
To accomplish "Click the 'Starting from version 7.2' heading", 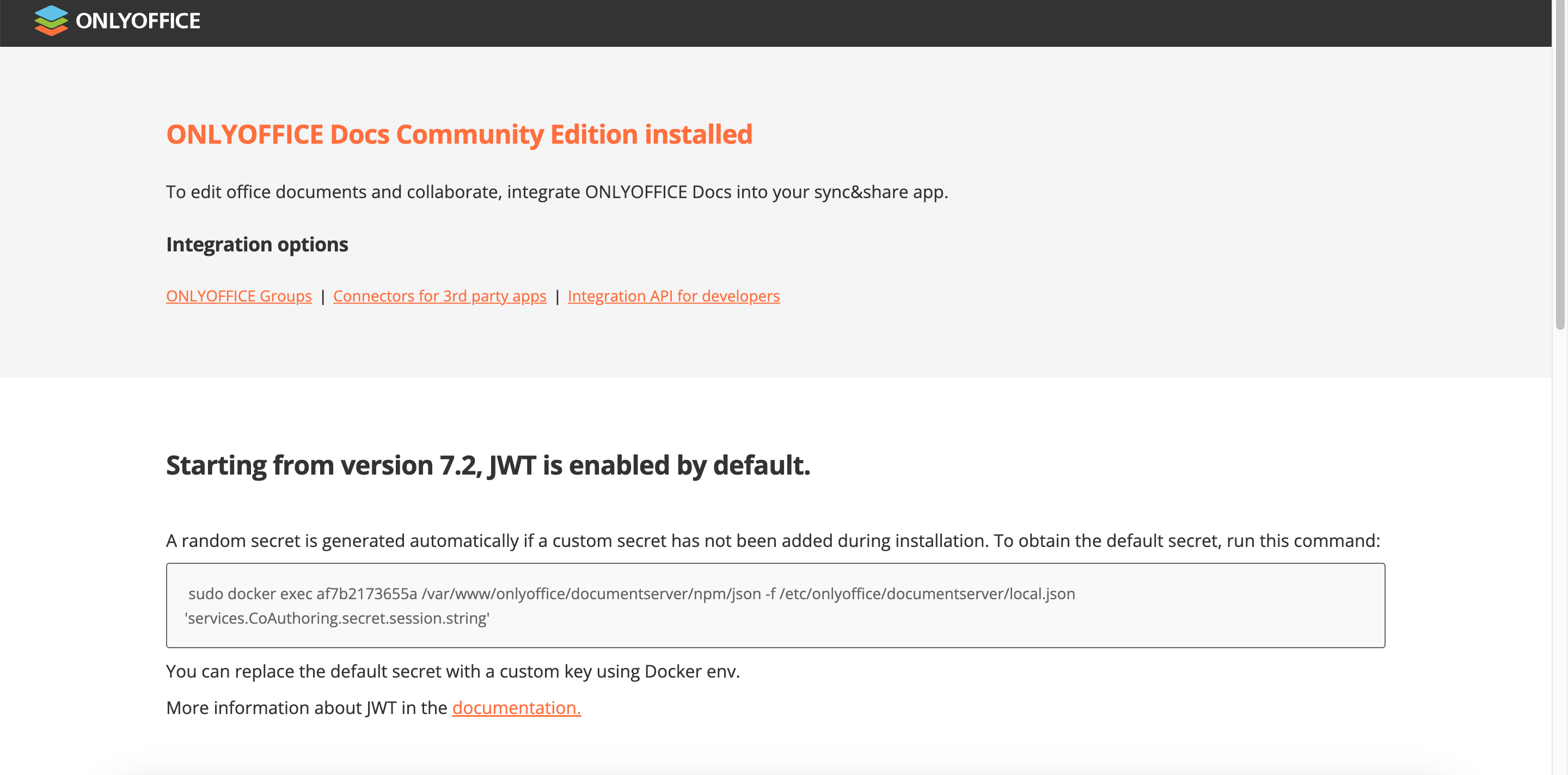I will tap(488, 465).
